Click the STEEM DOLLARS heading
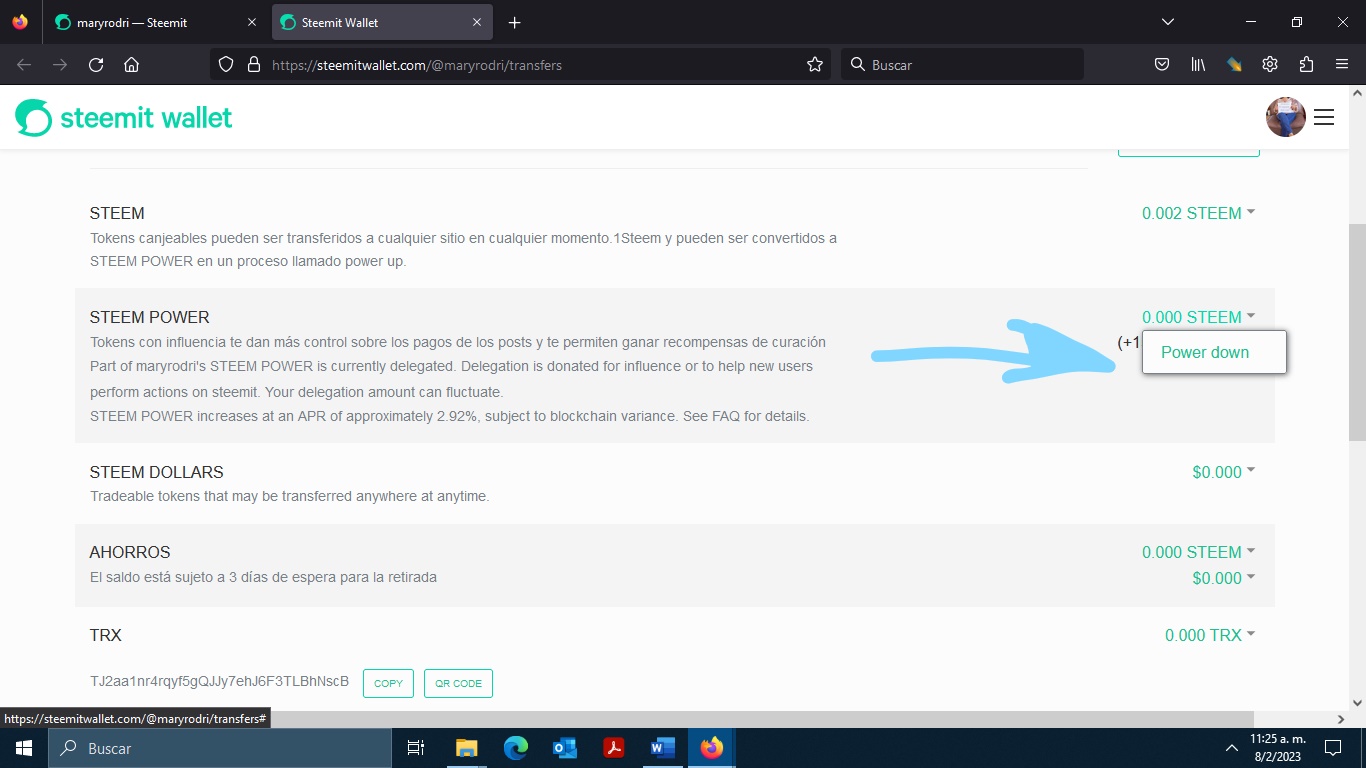 click(x=157, y=472)
